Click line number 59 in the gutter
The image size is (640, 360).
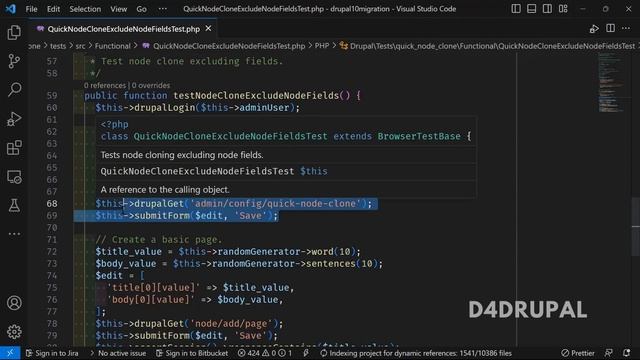click(52, 96)
